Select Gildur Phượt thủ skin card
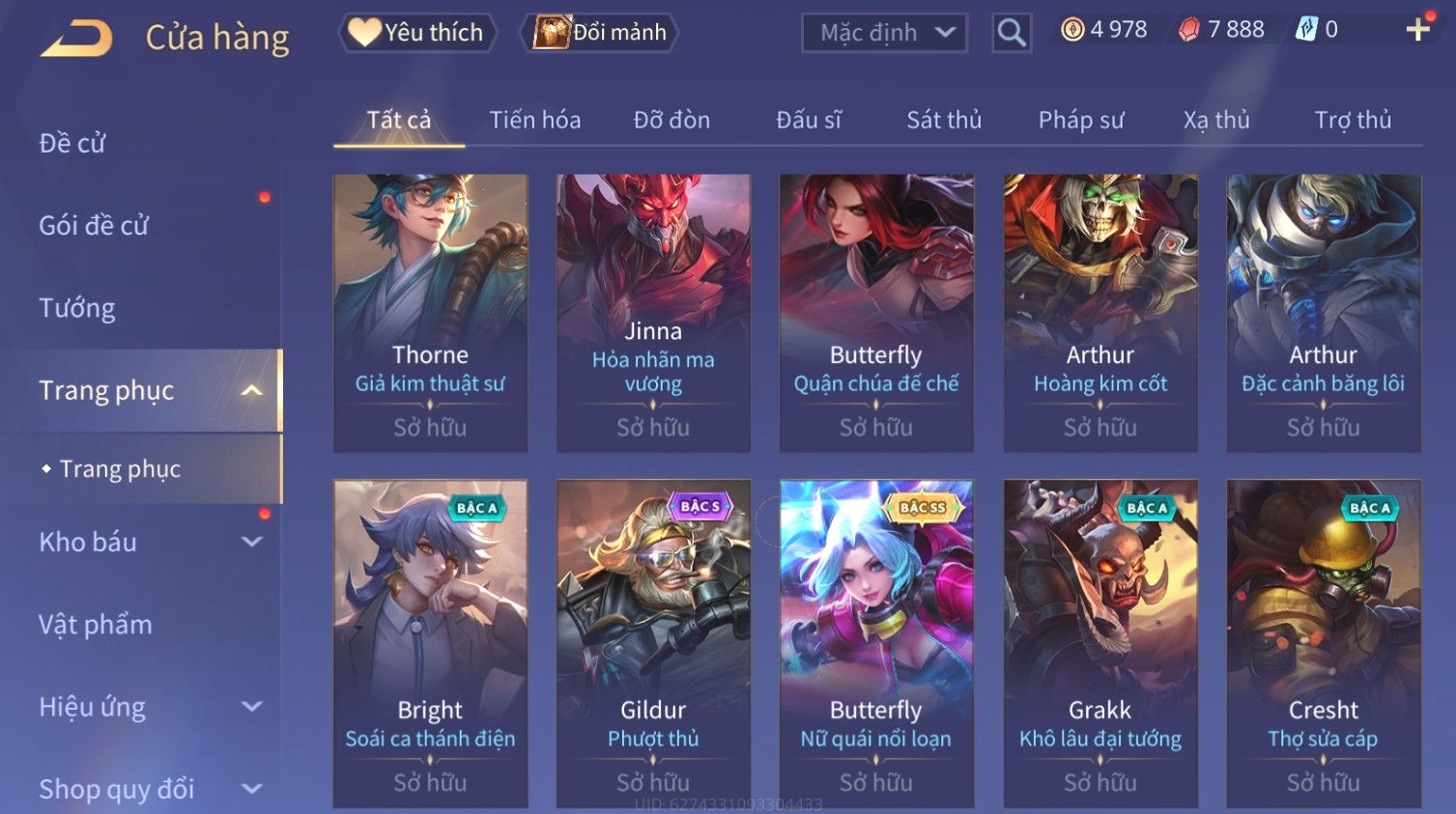The height and width of the screenshot is (814, 1456). [x=653, y=643]
